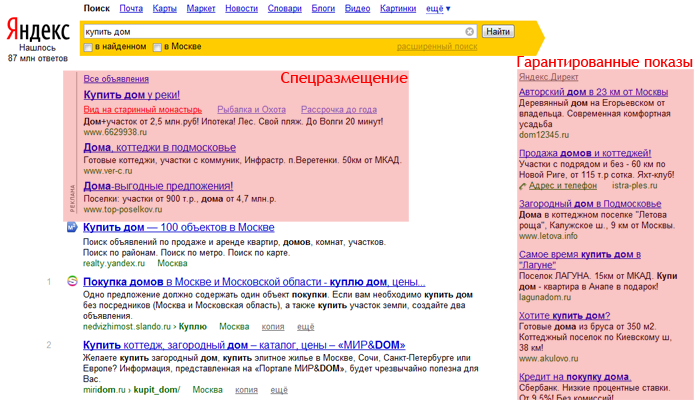
Task: Click the 'nedvizhimost.slando.ru' URL text
Action: tap(127, 327)
